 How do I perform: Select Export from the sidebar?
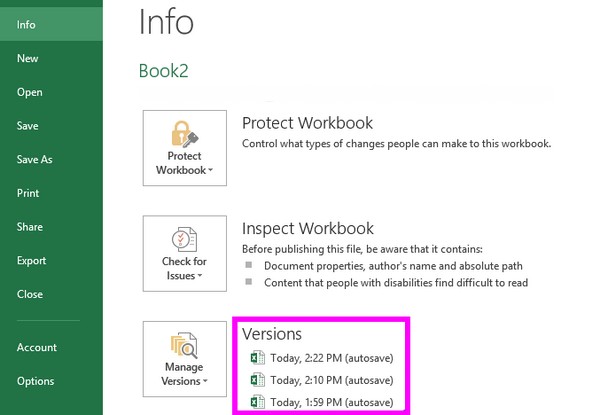32,261
